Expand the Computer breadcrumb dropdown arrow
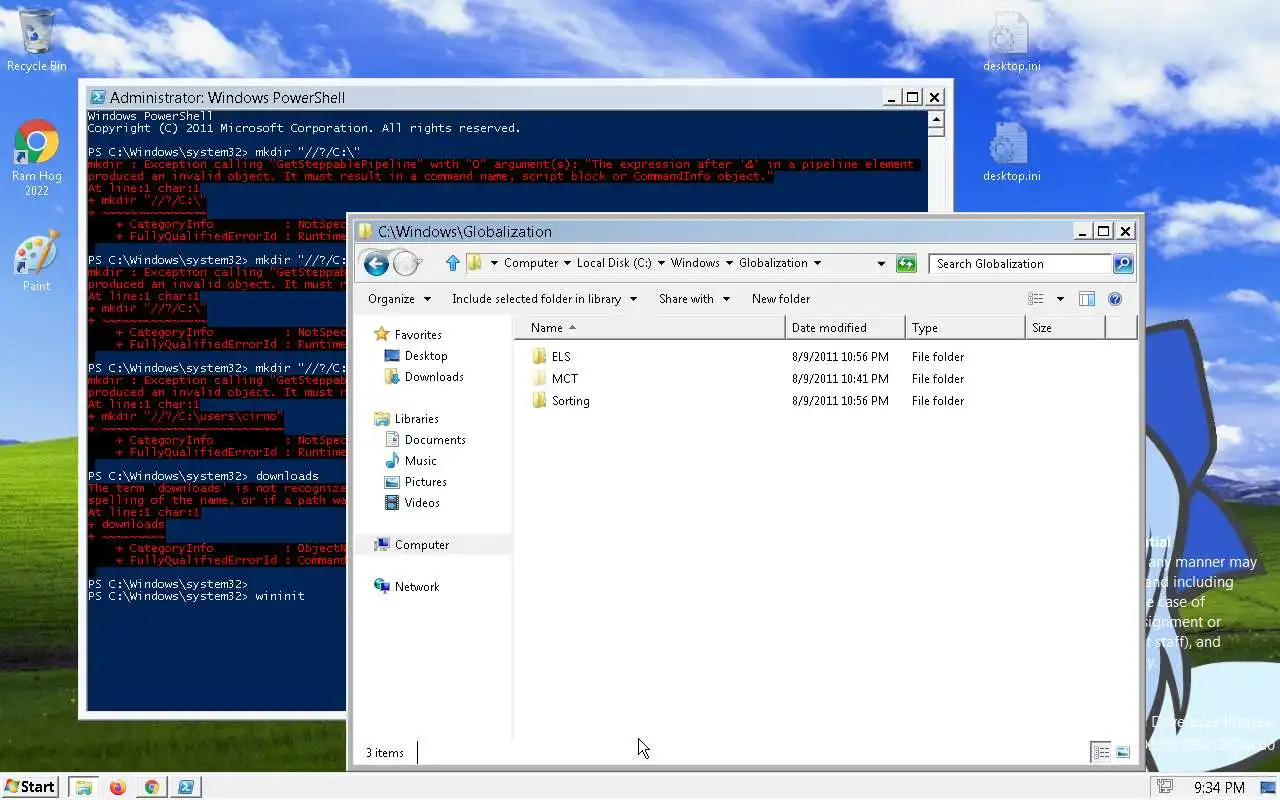The height and width of the screenshot is (800, 1280). (567, 264)
